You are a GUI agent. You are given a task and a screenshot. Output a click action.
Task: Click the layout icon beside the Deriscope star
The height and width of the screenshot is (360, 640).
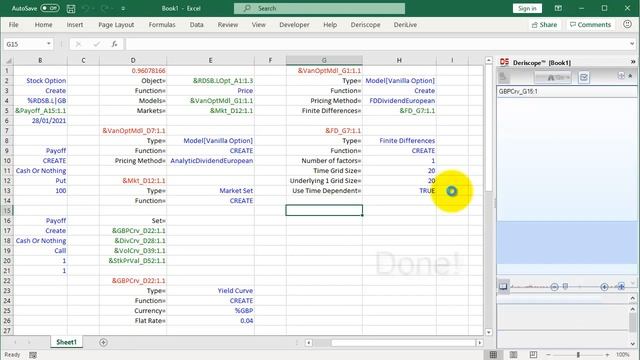coord(621,76)
